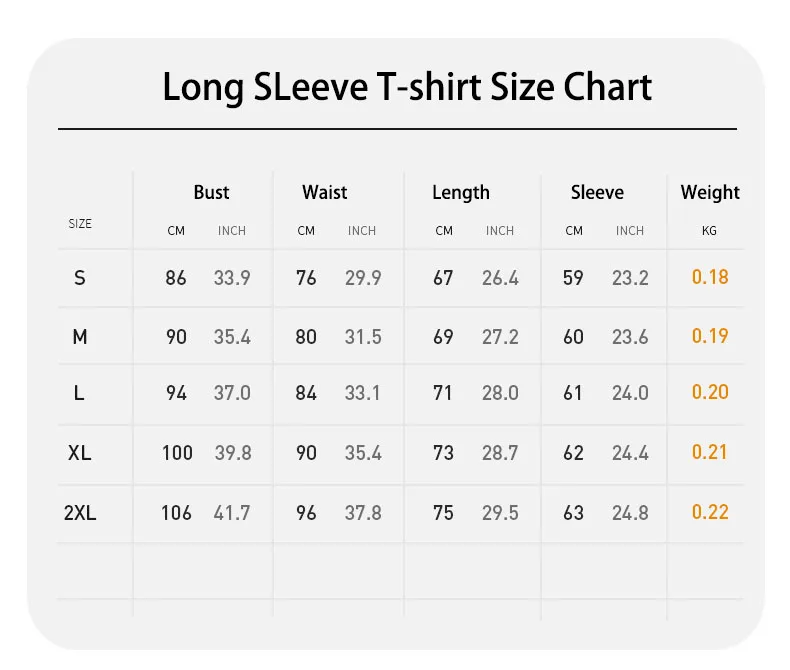The width and height of the screenshot is (790, 670).
Task: Select the 28.0 length inch value
Action: pos(500,393)
